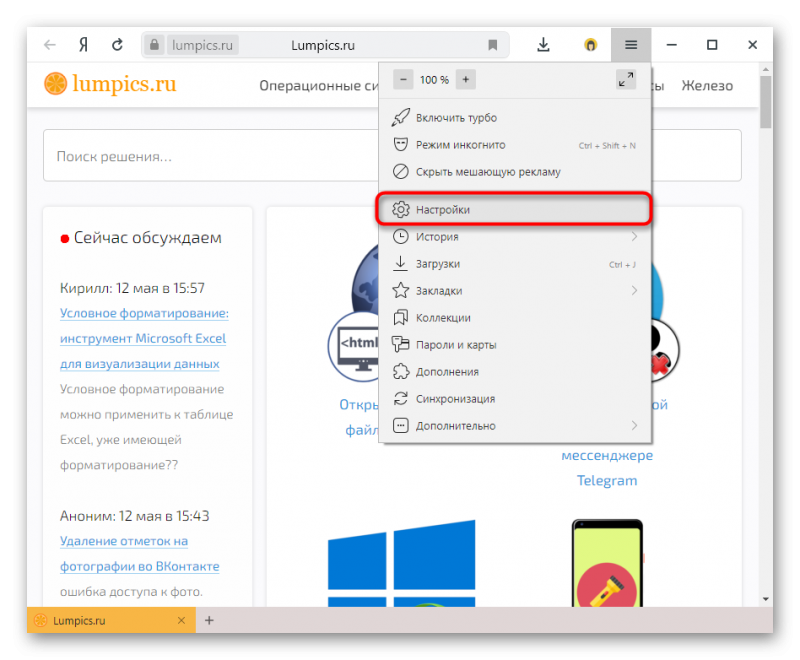The height and width of the screenshot is (660, 800).
Task: Open the flashlight phone article thumbnail
Action: (607, 563)
